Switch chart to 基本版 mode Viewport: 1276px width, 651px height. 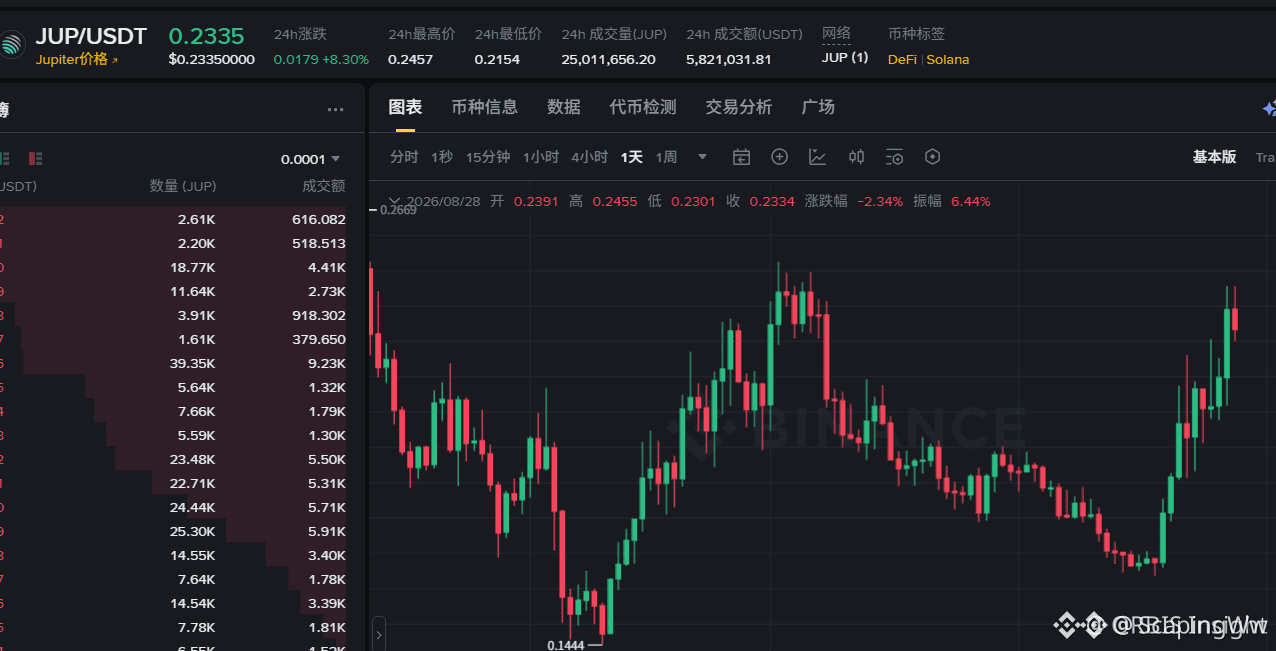pyautogui.click(x=1214, y=157)
